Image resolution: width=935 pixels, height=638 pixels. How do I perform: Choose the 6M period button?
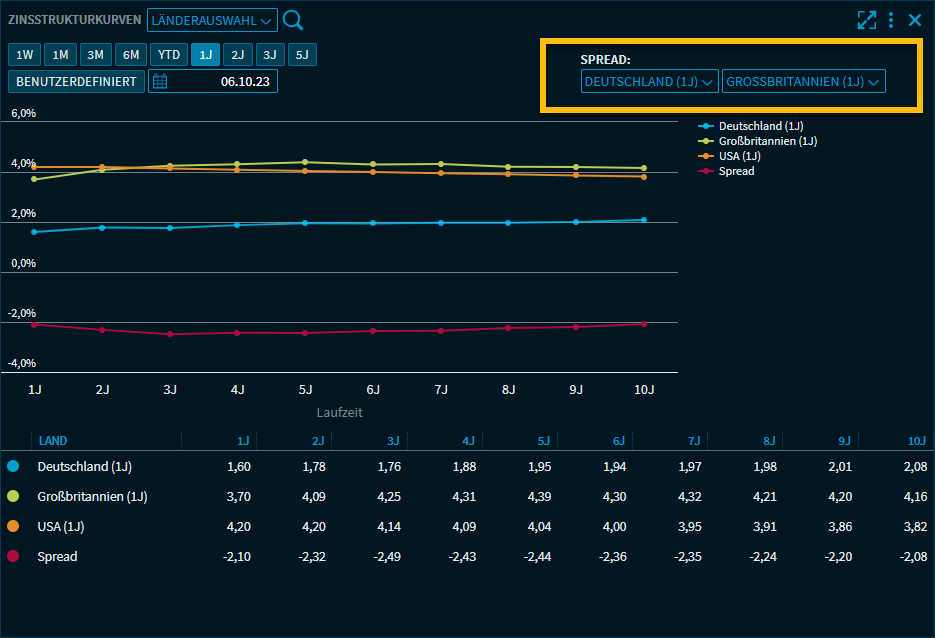[130, 55]
